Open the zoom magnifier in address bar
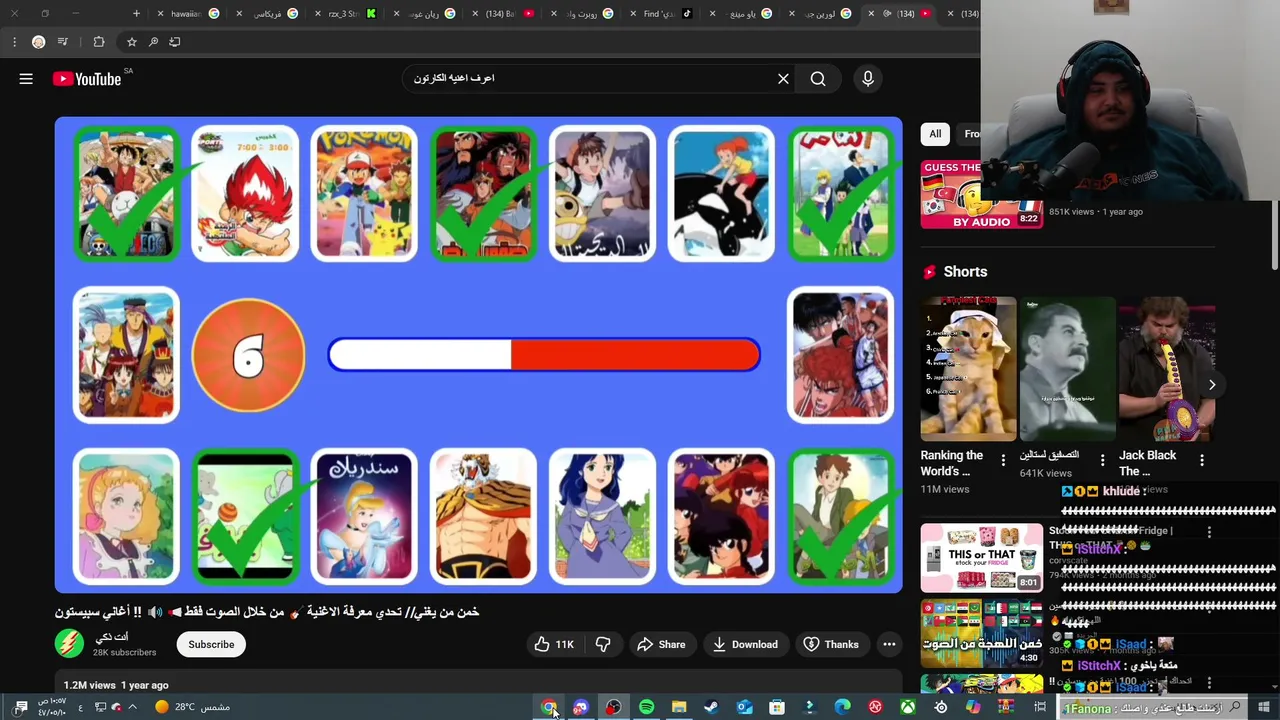This screenshot has width=1280, height=720. coord(153,42)
